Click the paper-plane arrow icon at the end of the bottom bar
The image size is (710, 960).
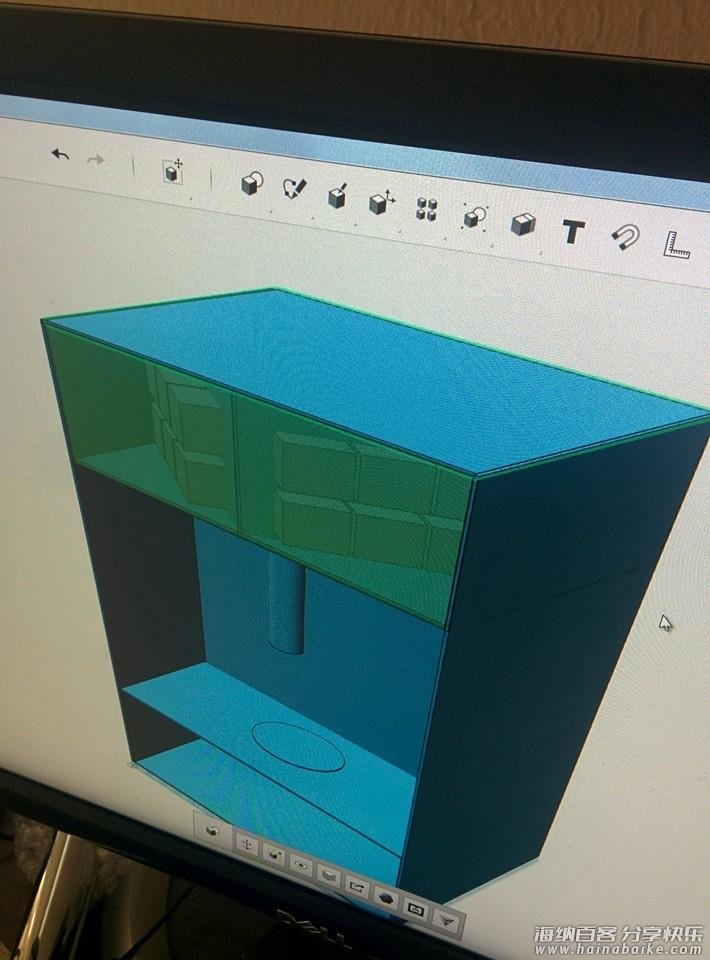pos(445,920)
